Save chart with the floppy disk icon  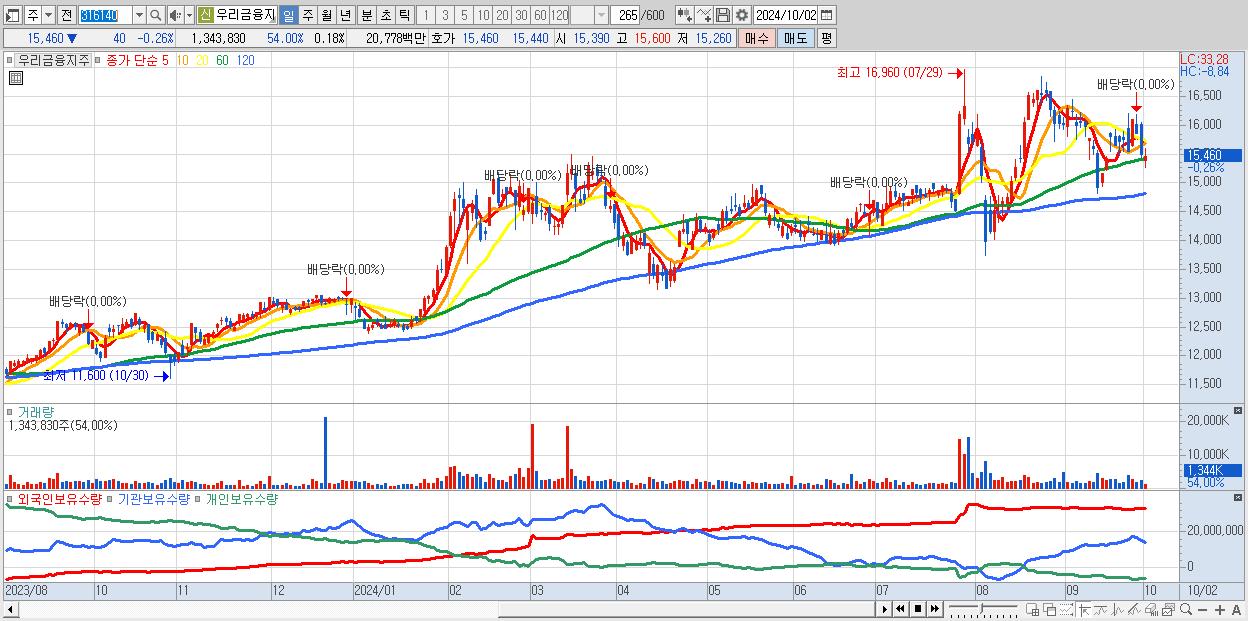723,15
